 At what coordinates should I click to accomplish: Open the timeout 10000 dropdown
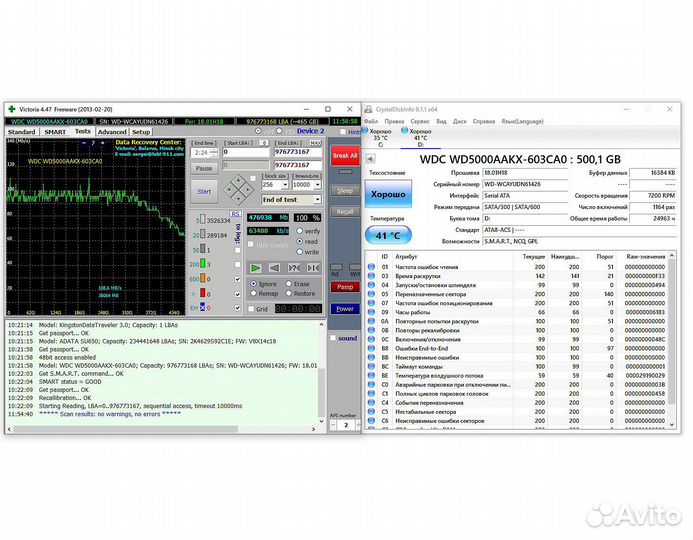point(318,185)
